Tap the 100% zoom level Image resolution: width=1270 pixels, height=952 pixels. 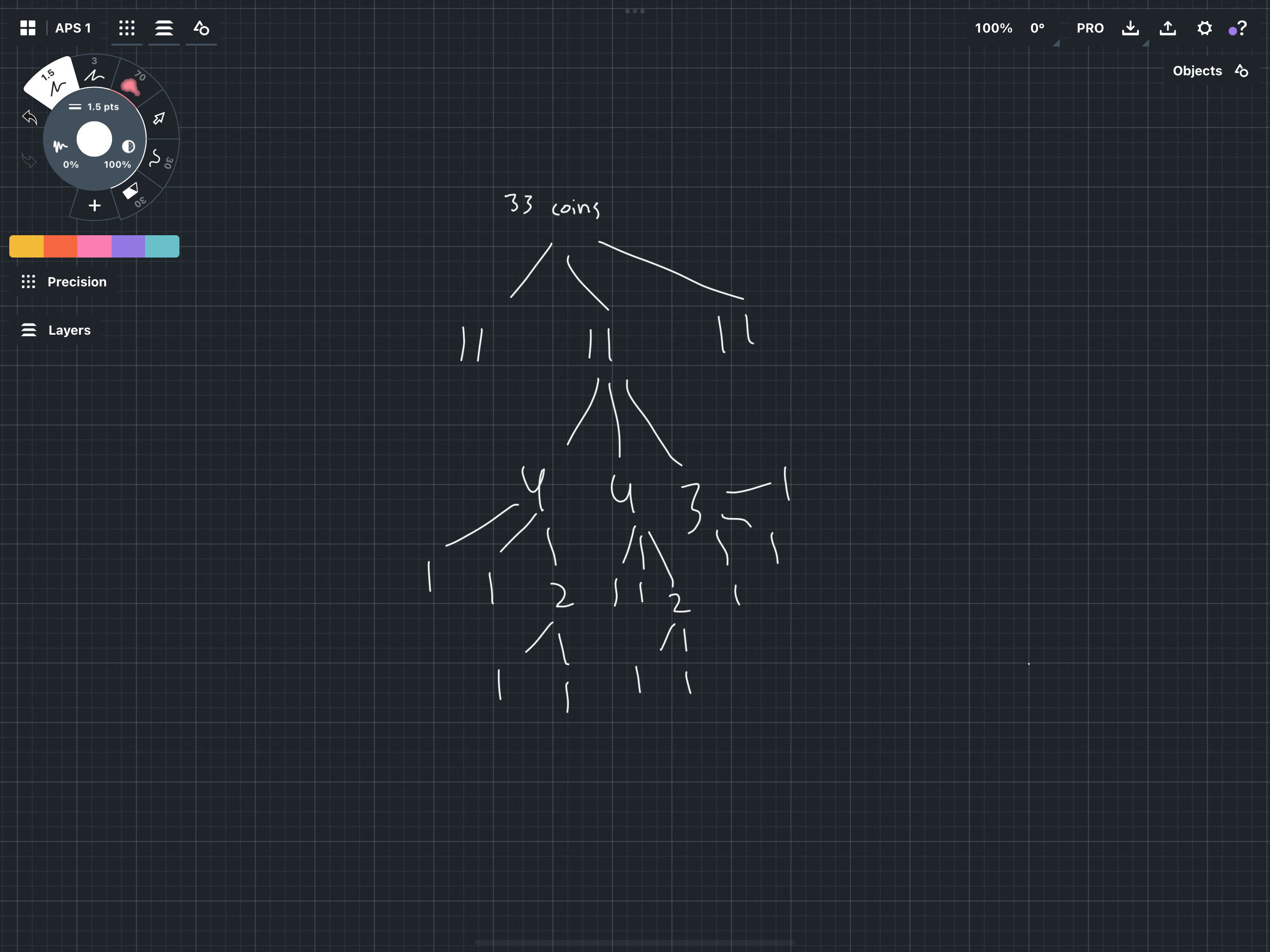[993, 28]
